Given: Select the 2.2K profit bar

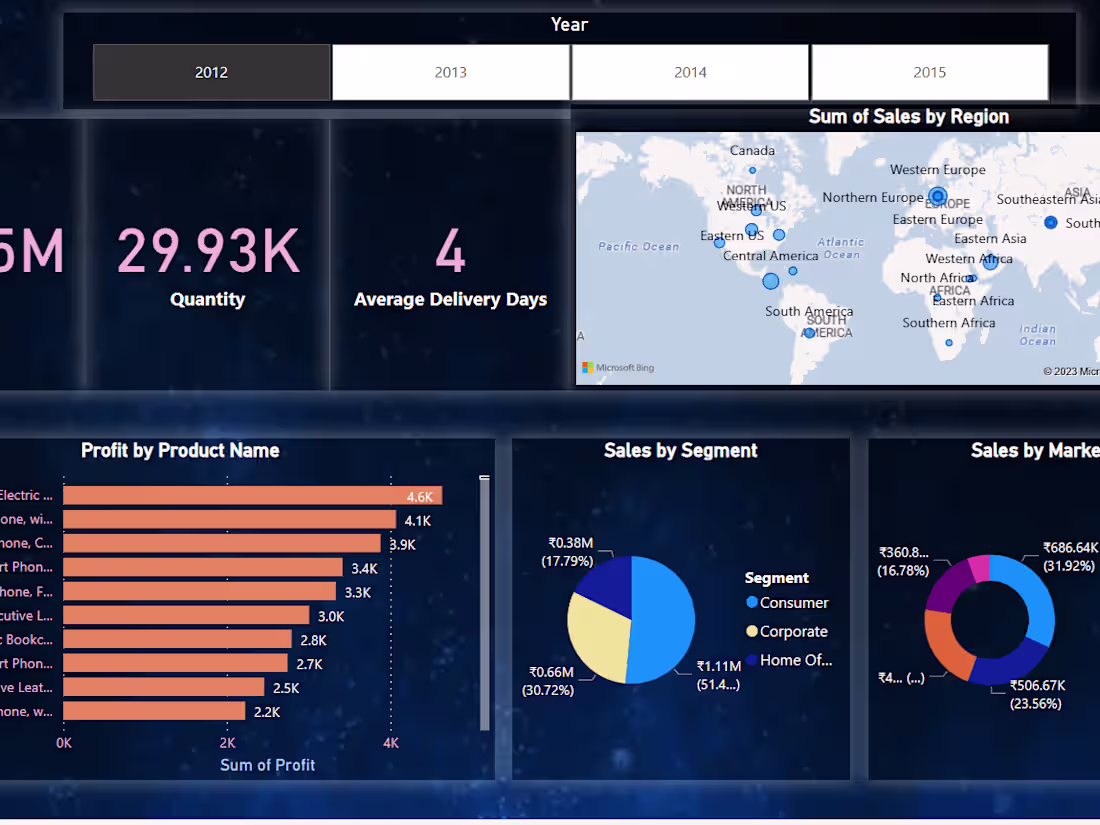Looking at the screenshot, I should [155, 711].
